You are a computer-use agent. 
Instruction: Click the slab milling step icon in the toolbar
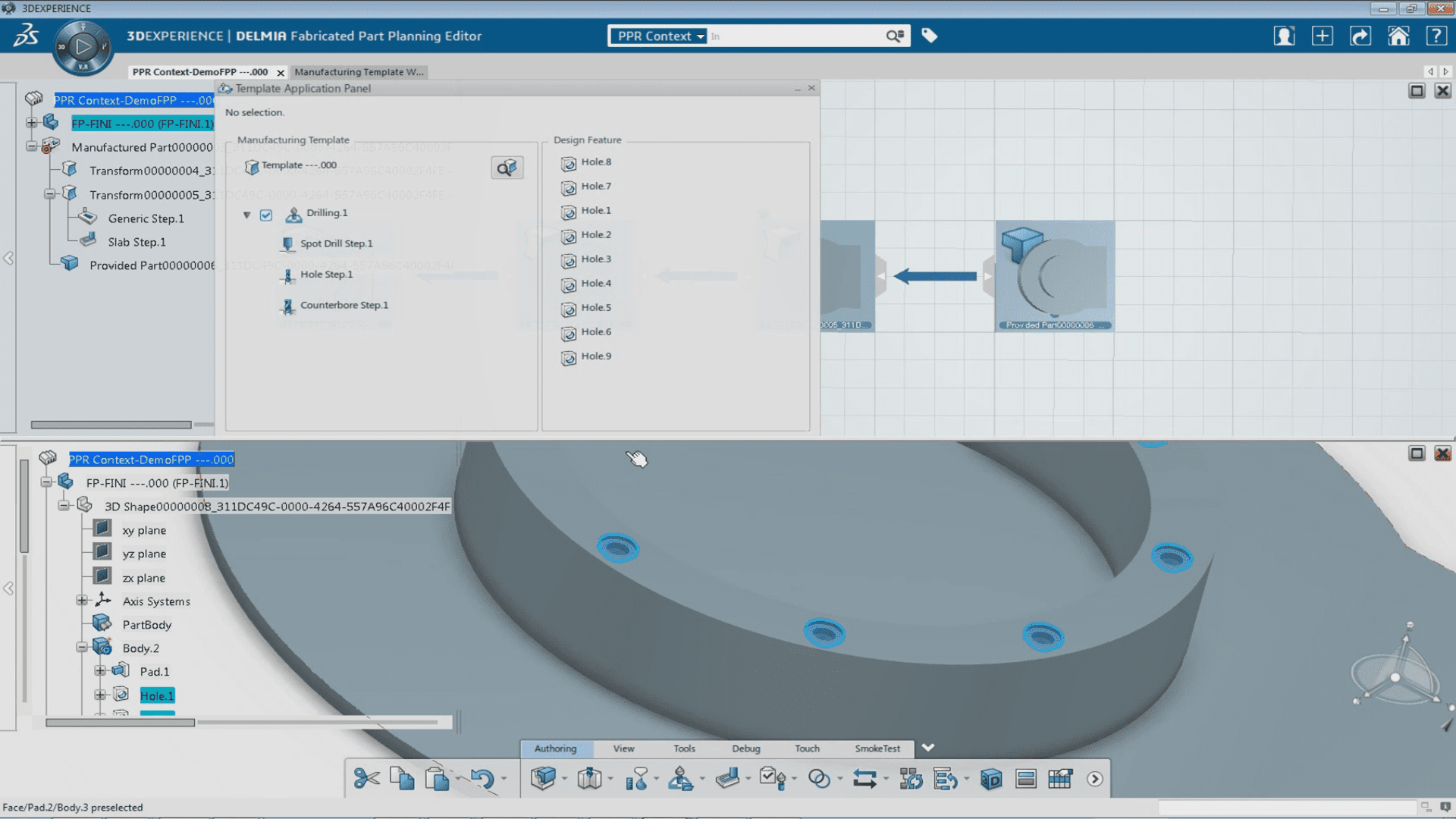[727, 779]
